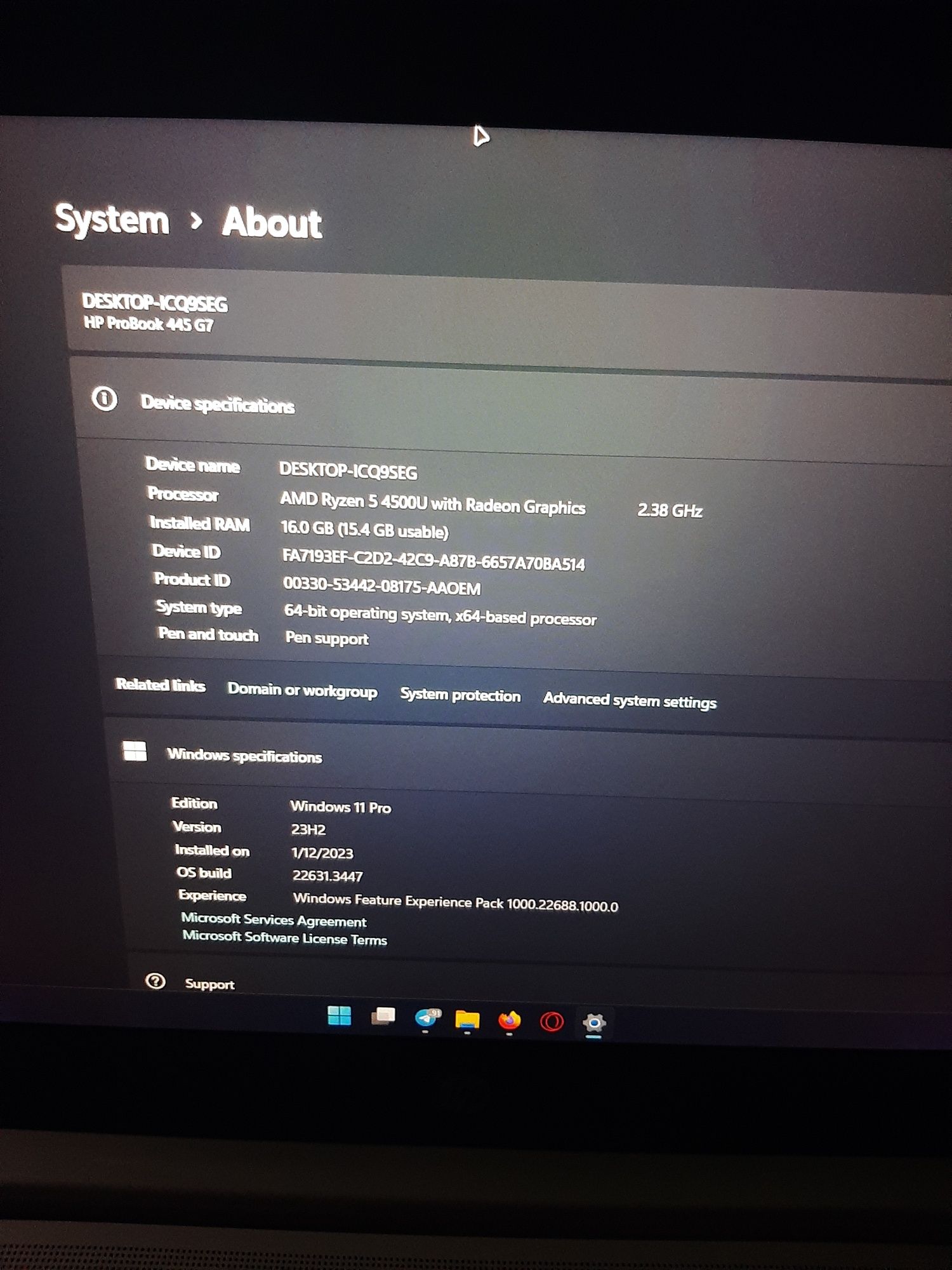Click the Related links label

161,685
